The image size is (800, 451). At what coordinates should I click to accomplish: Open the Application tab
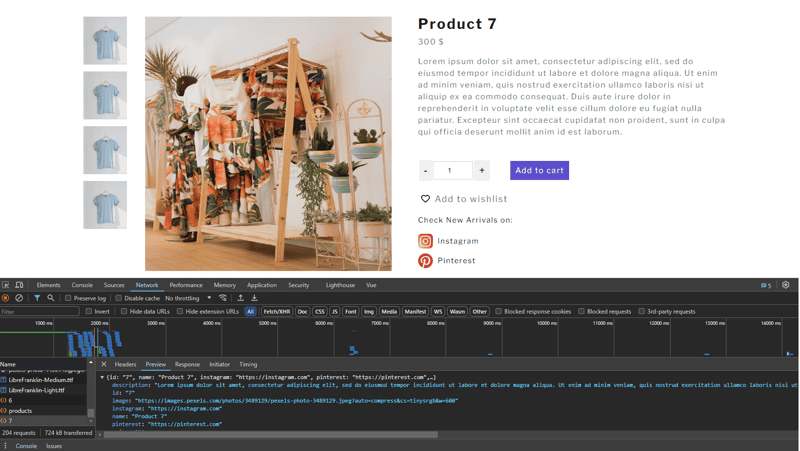click(x=262, y=285)
